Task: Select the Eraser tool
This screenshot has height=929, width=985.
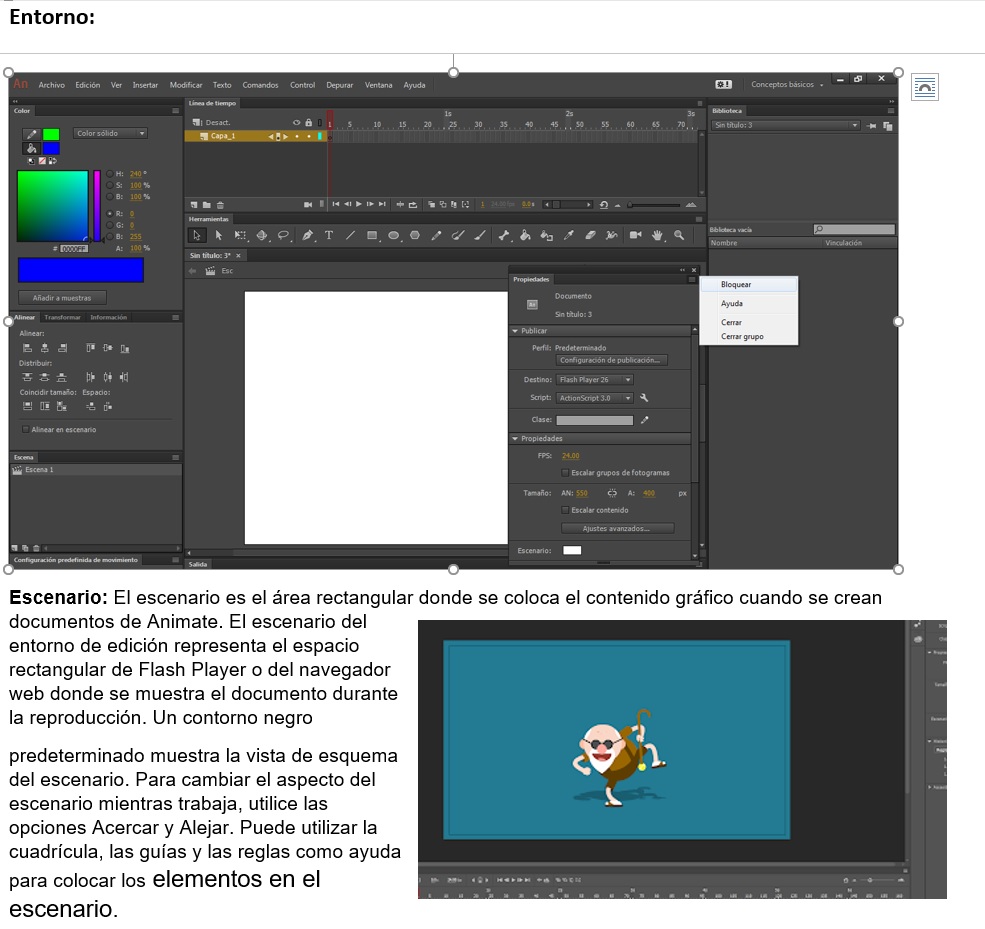Action: click(590, 236)
